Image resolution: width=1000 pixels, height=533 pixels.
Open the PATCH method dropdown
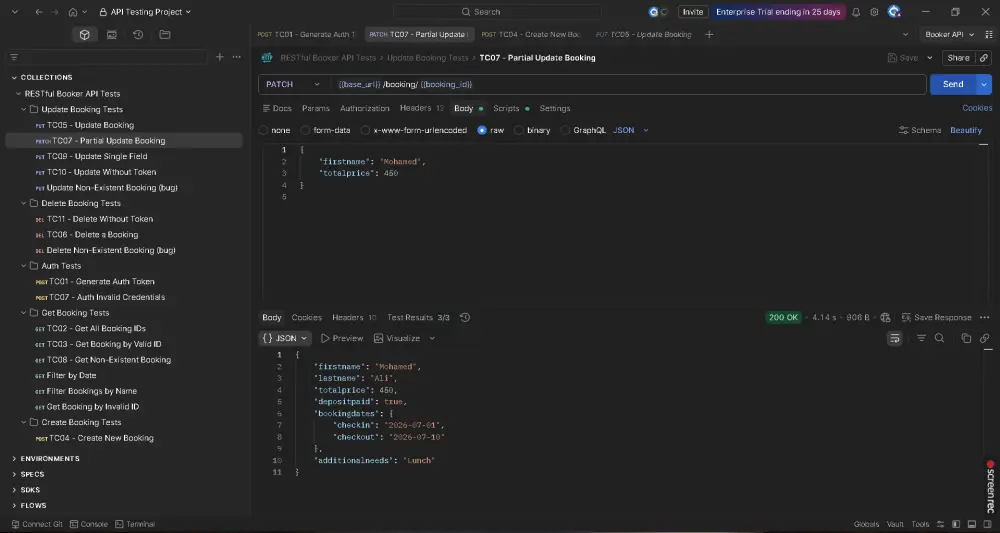click(x=293, y=84)
